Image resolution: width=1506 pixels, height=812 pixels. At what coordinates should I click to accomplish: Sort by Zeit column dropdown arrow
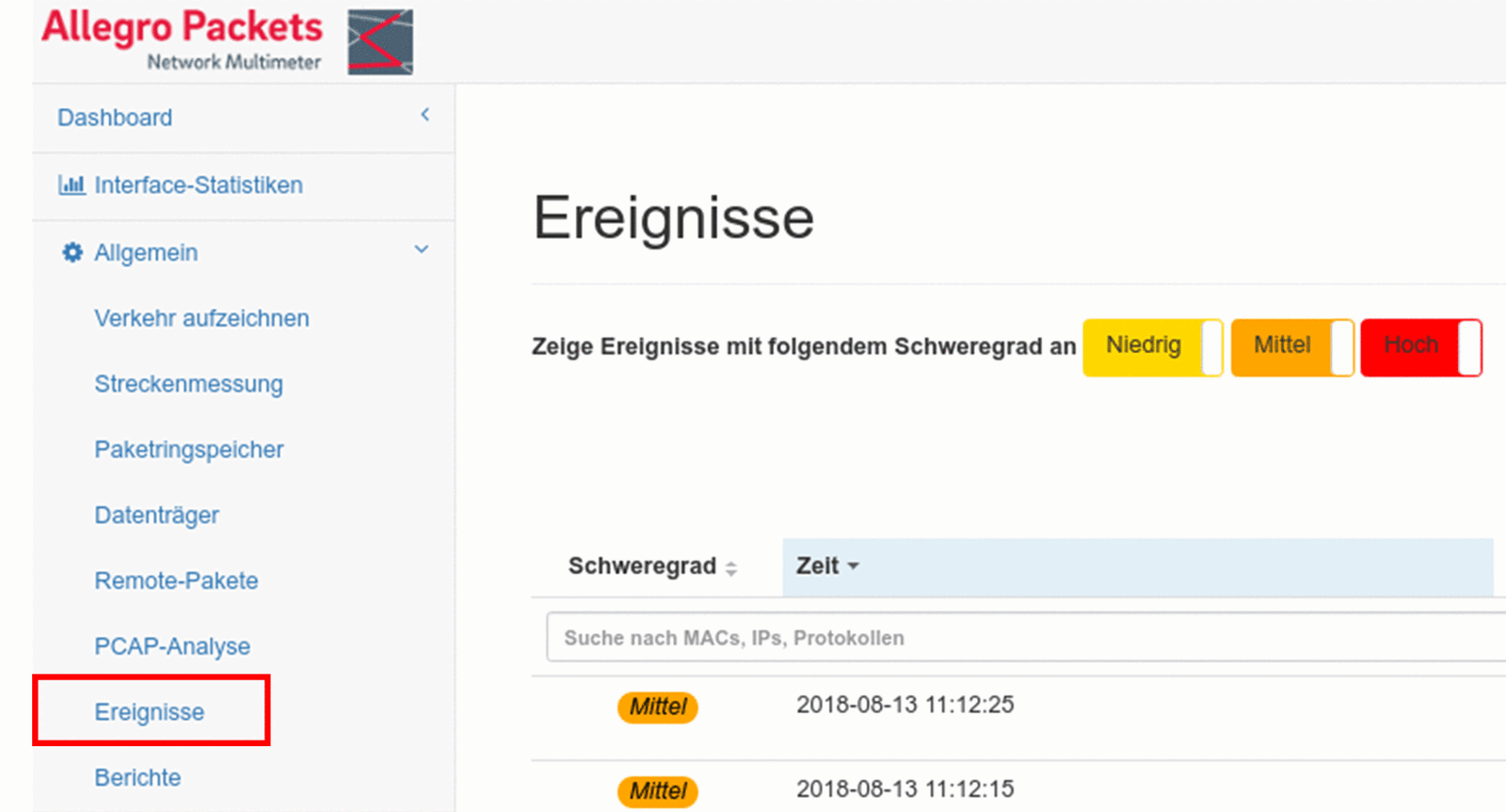click(x=854, y=566)
